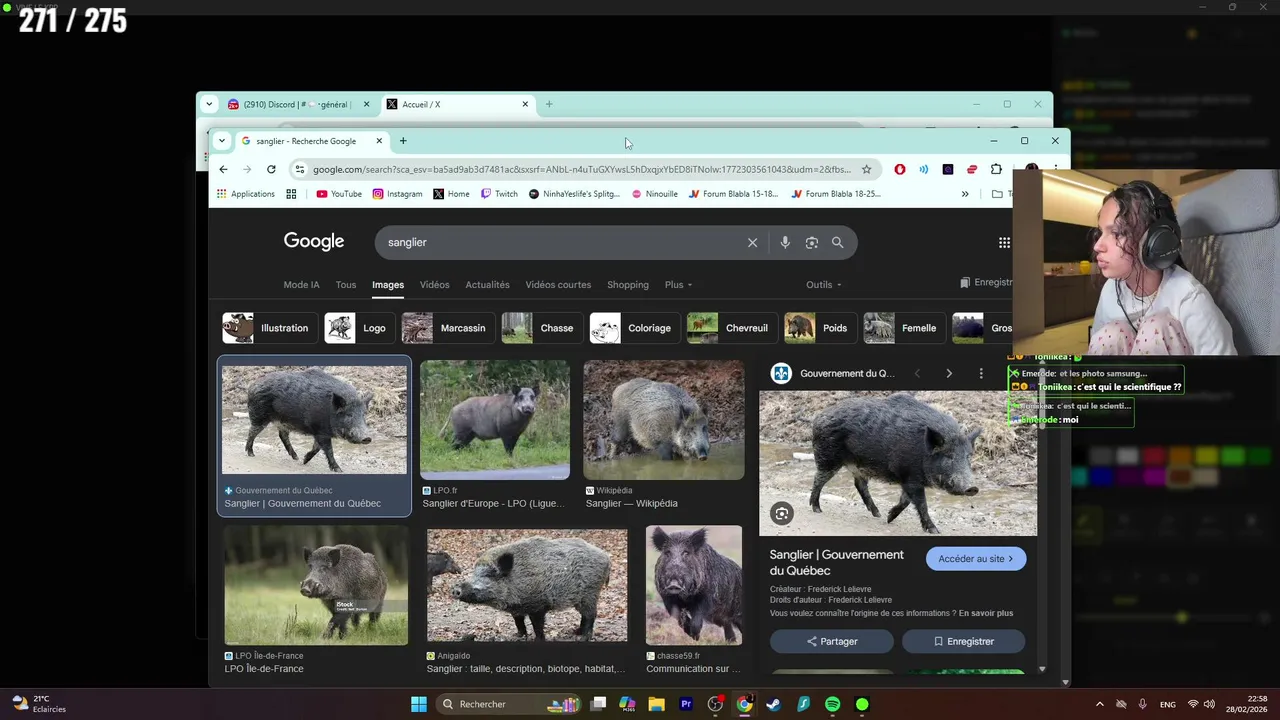Switch to the Vidéos courtes tab
Image resolution: width=1280 pixels, height=720 pixels.
(558, 285)
